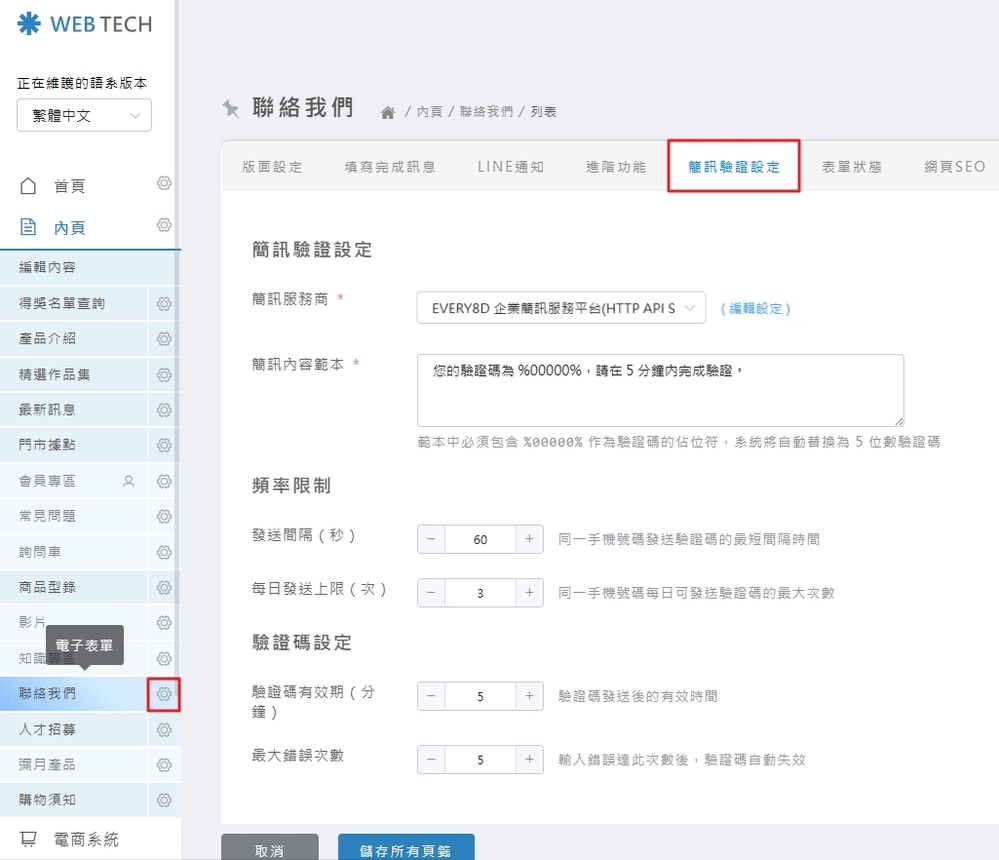Click the gear icon beside 聯絡我們
Viewport: 999px width, 860px height.
164,694
